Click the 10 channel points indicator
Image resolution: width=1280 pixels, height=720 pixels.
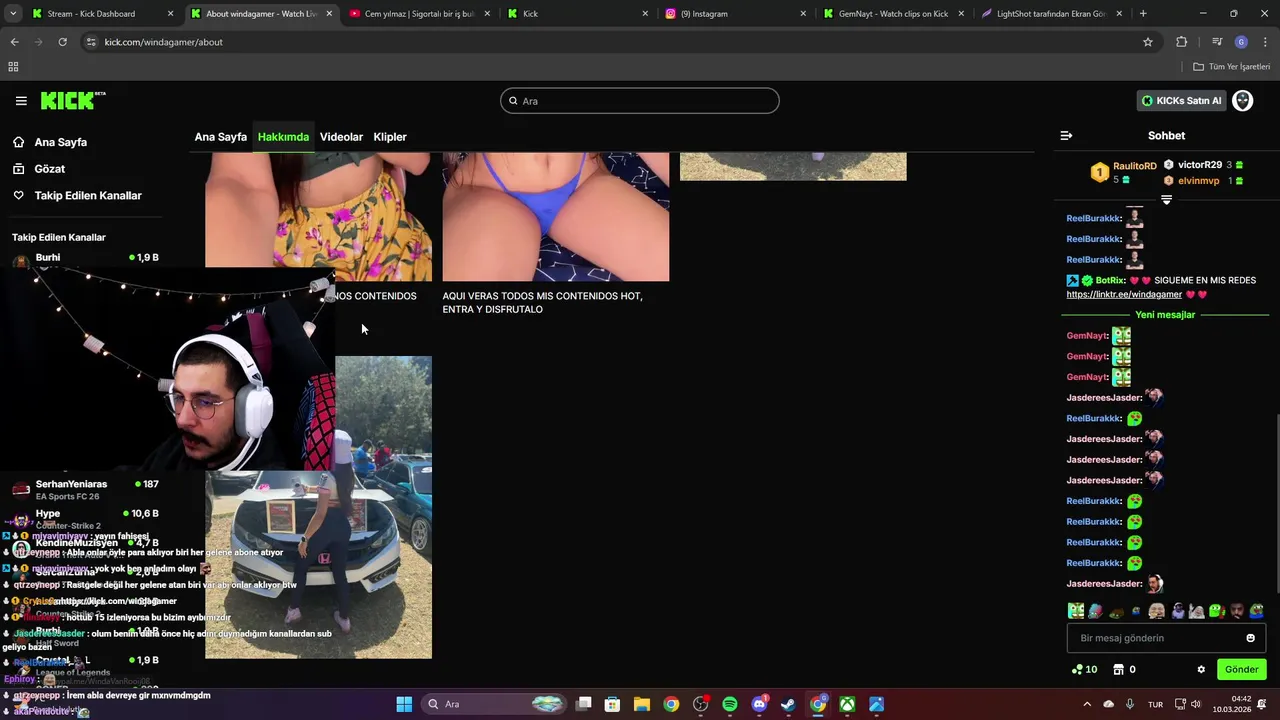click(1084, 670)
